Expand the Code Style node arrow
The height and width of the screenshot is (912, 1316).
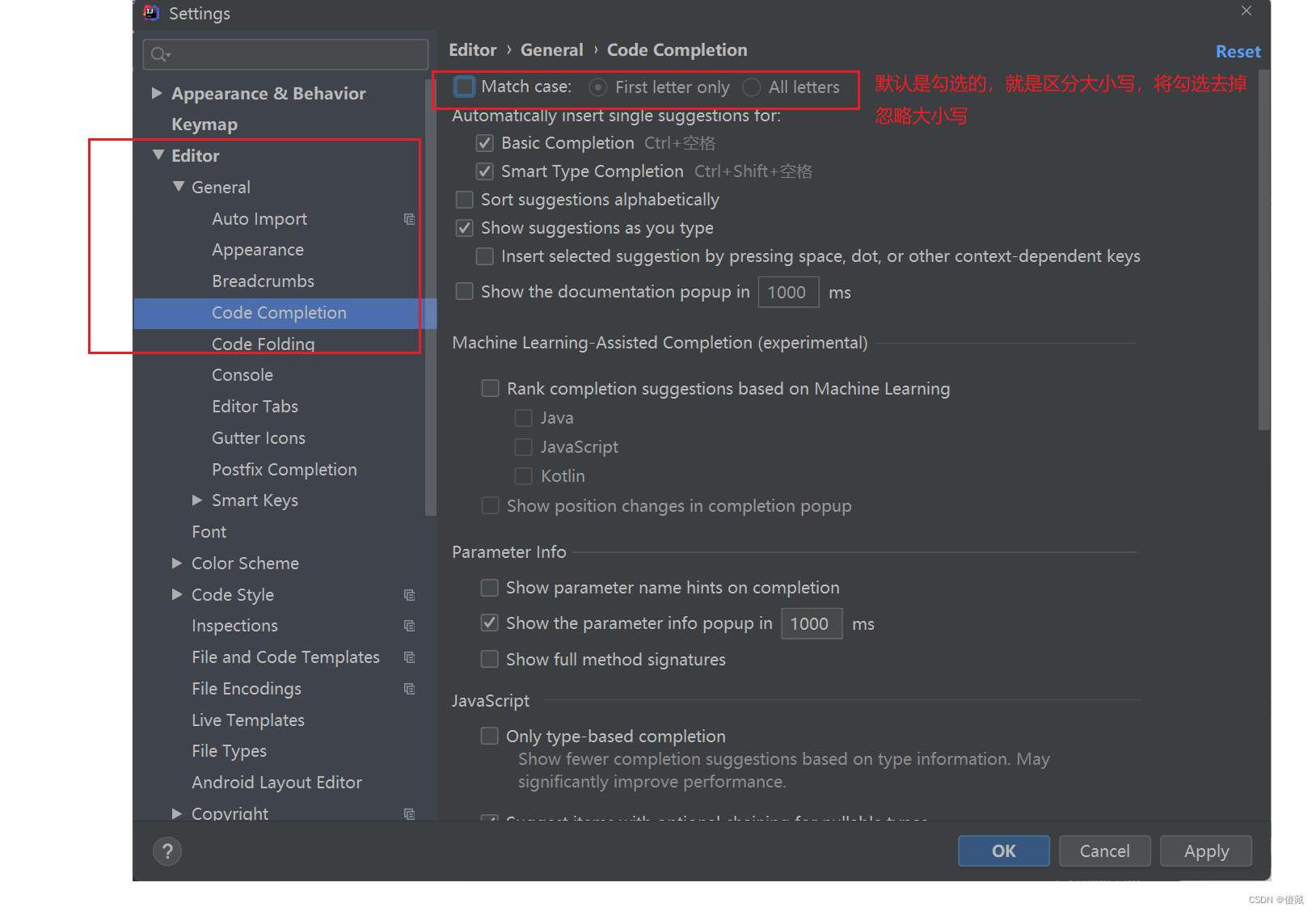(x=177, y=594)
